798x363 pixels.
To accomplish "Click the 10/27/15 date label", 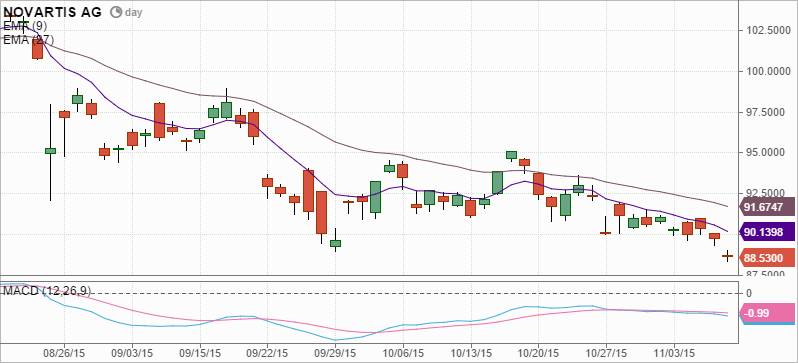I will [x=606, y=353].
